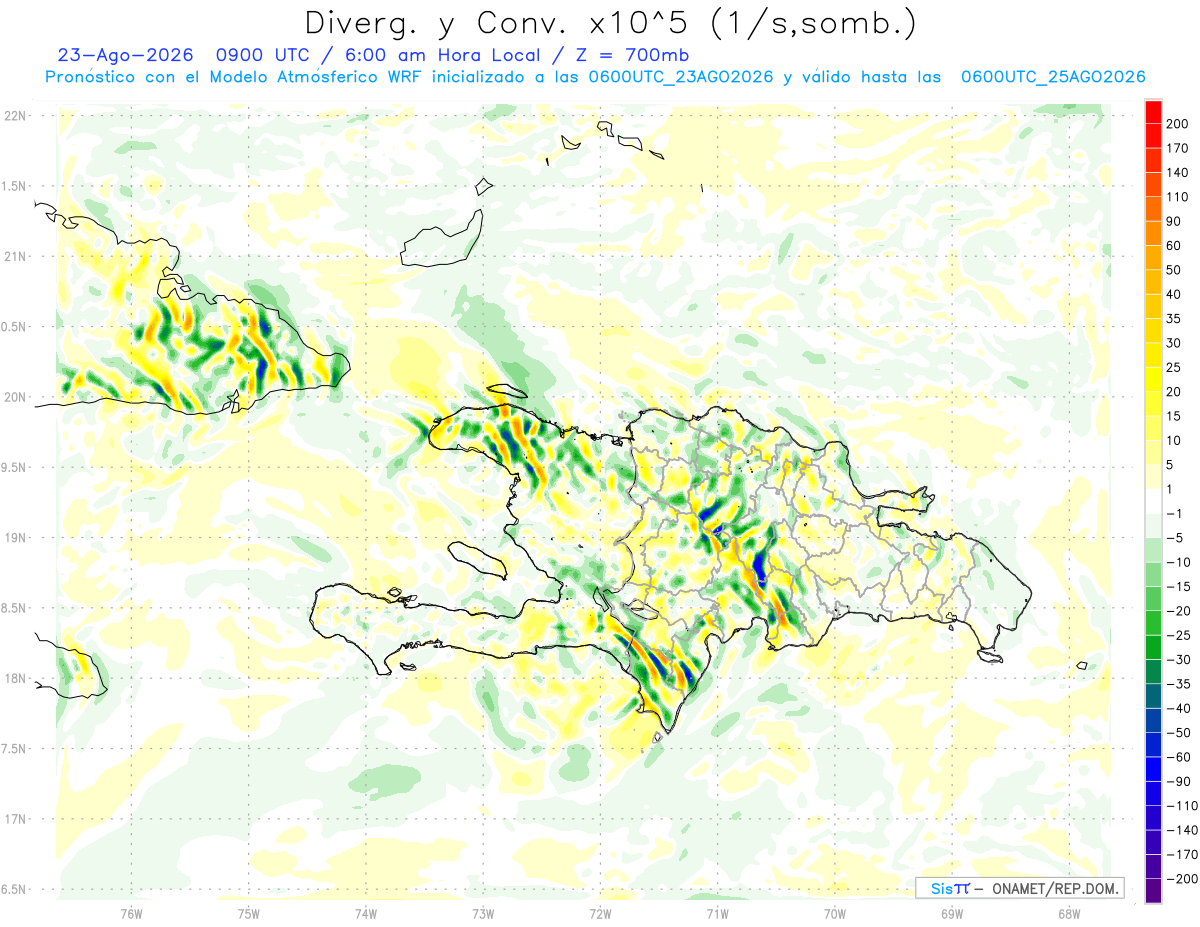
Task: Pick the blue swatch between -60 and -90
Action: [1153, 768]
